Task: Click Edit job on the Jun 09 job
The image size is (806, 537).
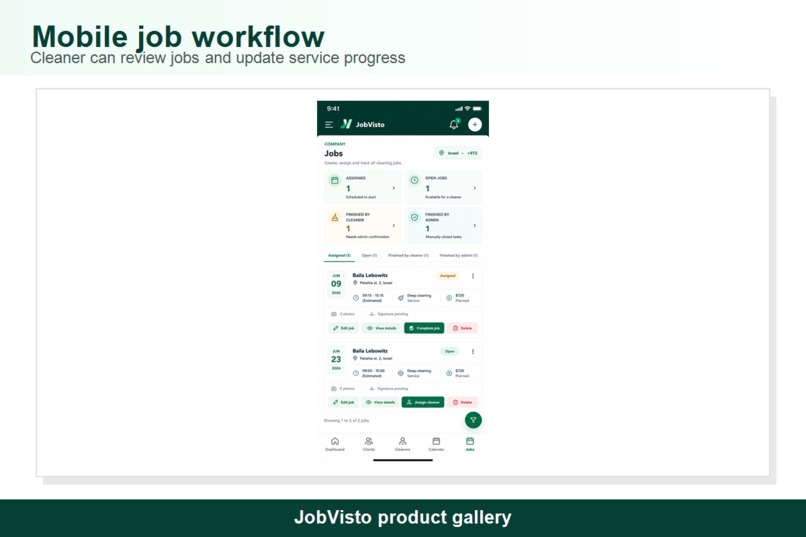Action: point(343,328)
